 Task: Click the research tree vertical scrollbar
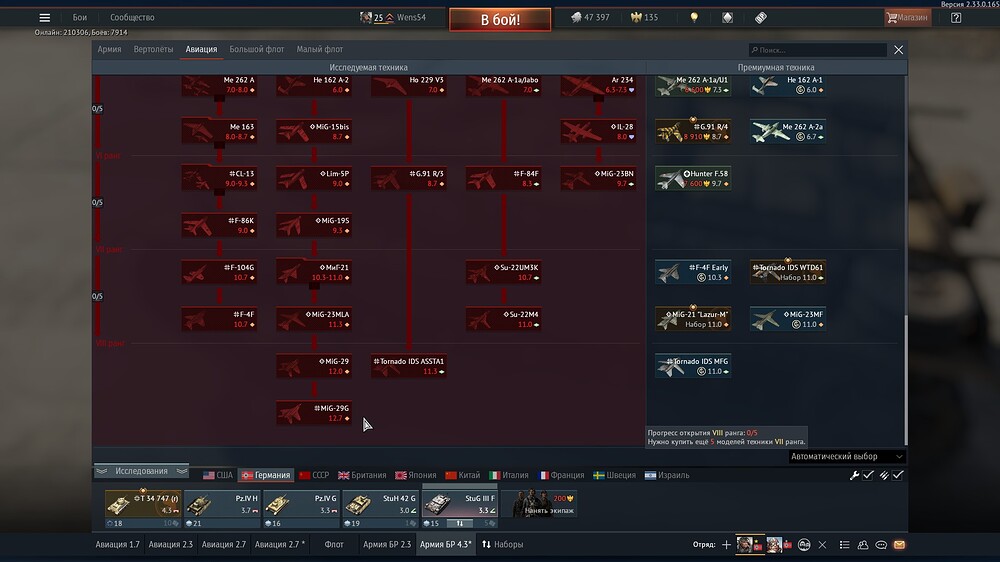[x=906, y=380]
